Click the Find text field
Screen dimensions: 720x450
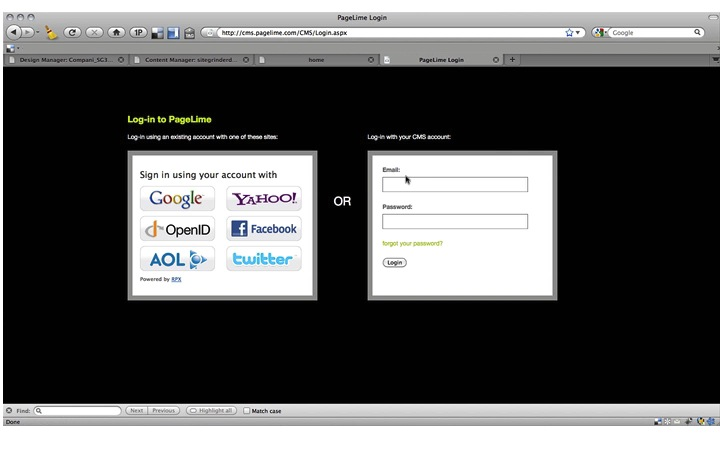77,411
